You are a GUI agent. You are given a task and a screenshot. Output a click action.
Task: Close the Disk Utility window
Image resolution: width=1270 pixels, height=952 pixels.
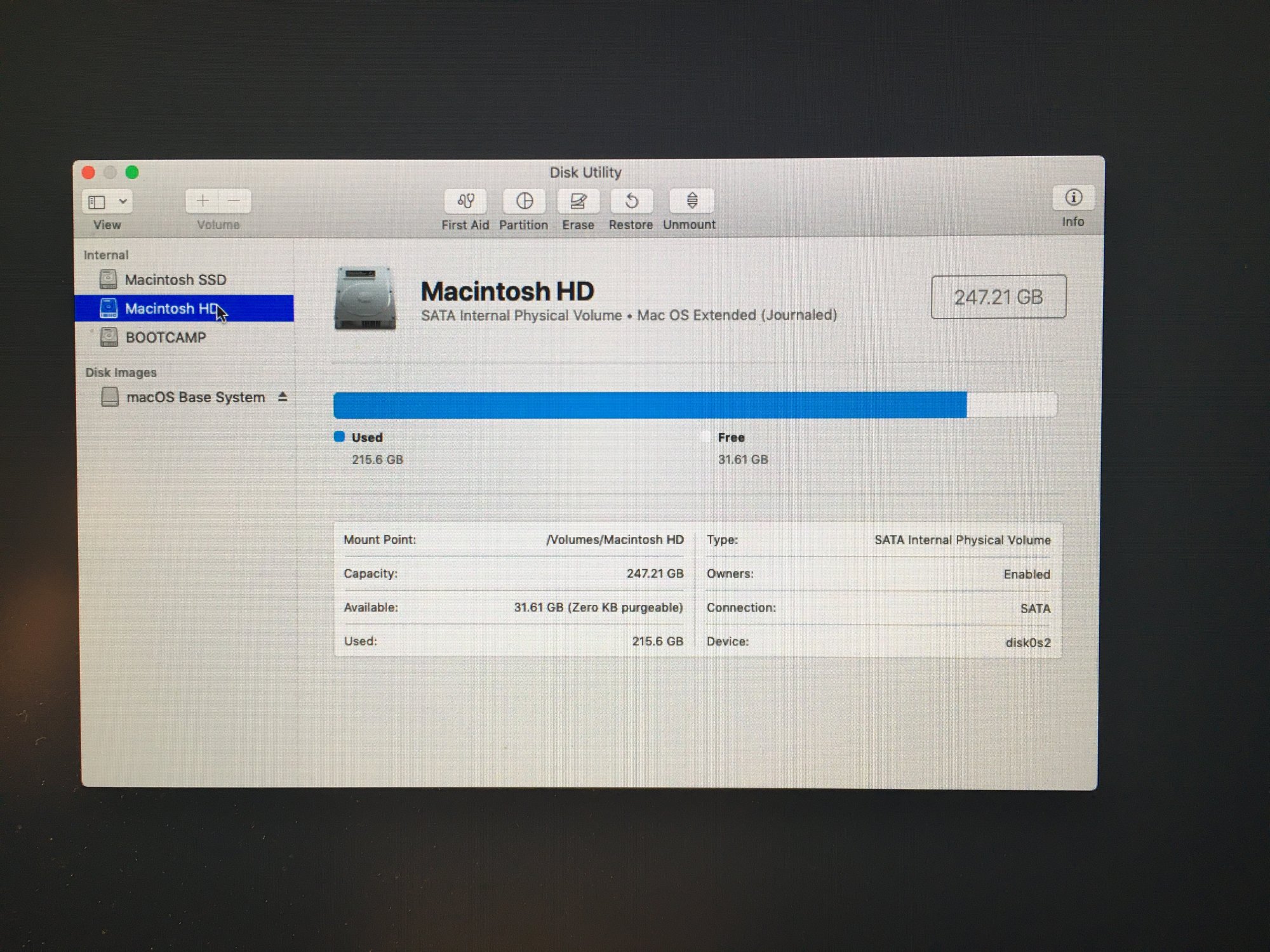click(x=88, y=173)
